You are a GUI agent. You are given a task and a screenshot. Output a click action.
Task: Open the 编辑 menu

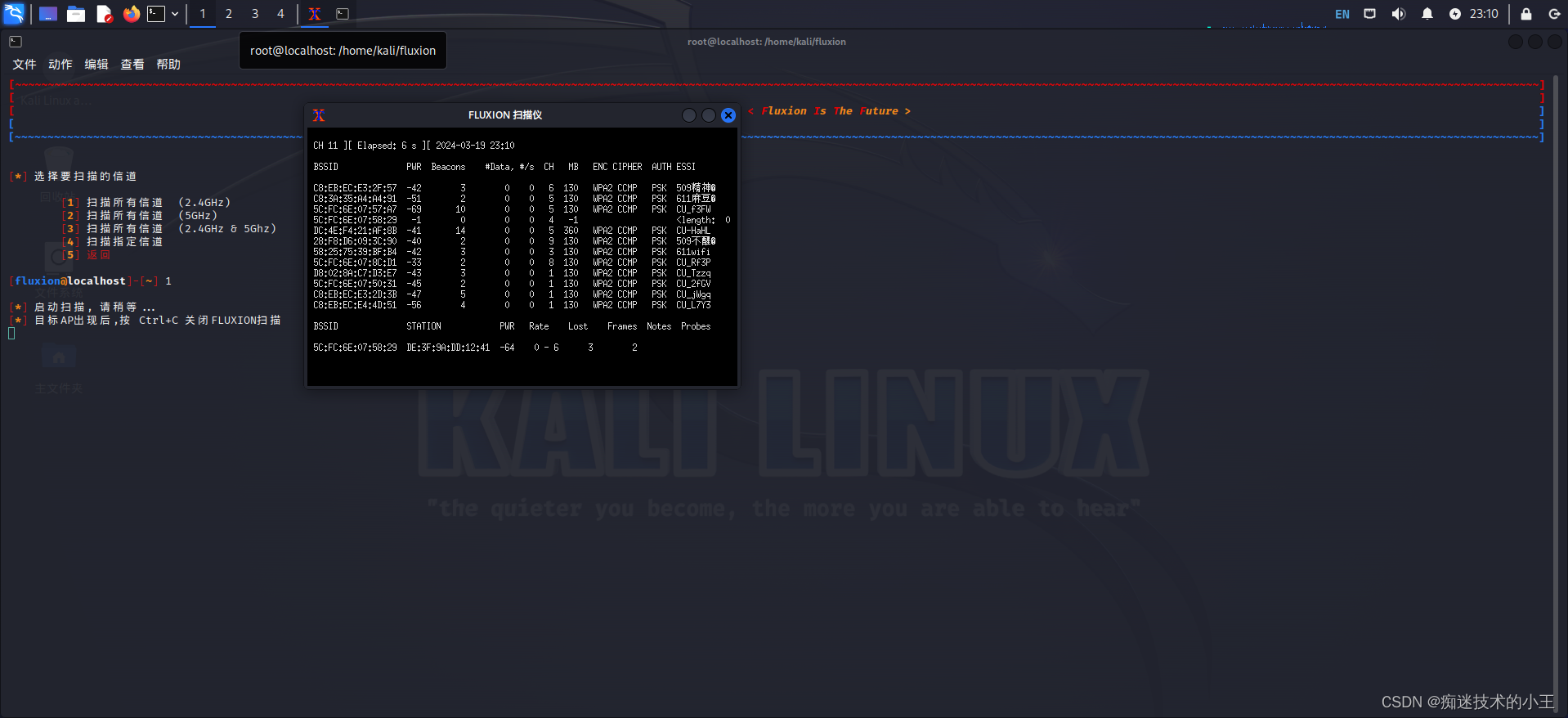tap(96, 64)
